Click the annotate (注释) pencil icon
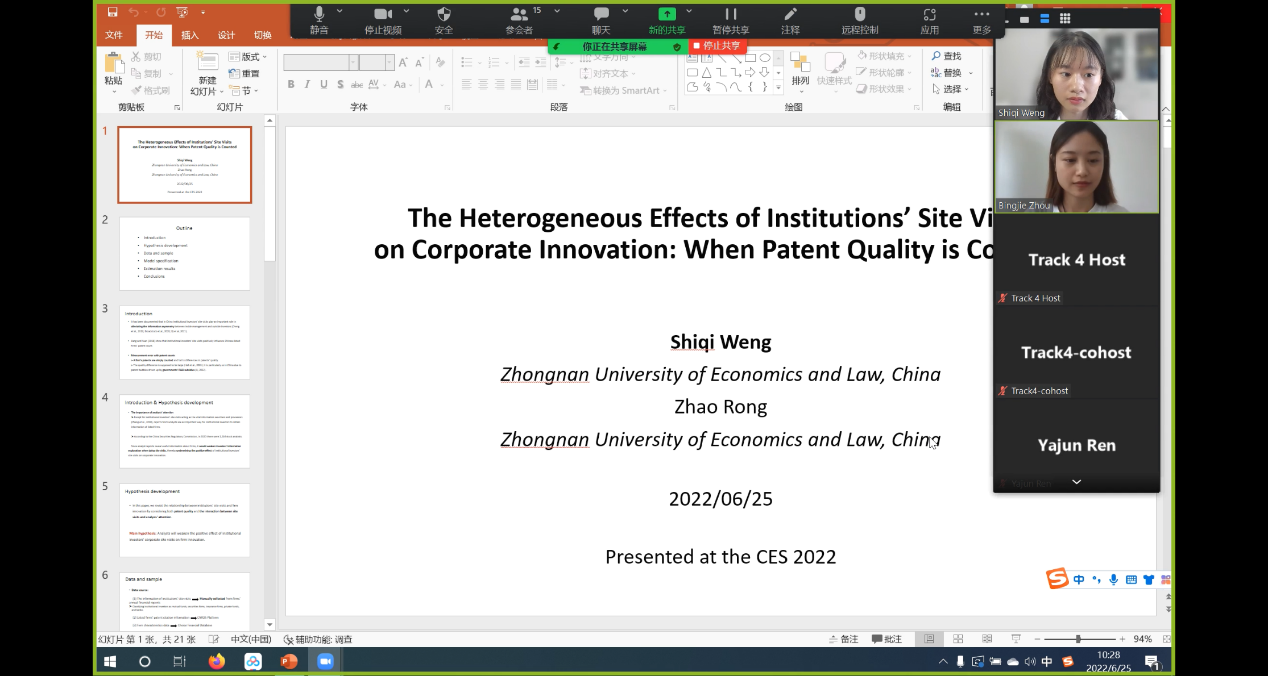The width and height of the screenshot is (1268, 676). click(790, 15)
